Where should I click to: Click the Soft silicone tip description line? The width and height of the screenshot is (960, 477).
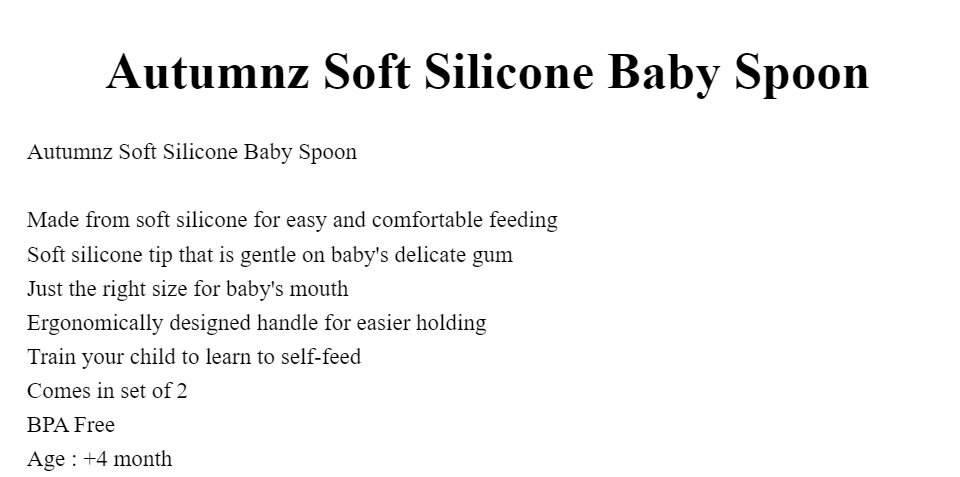(269, 254)
